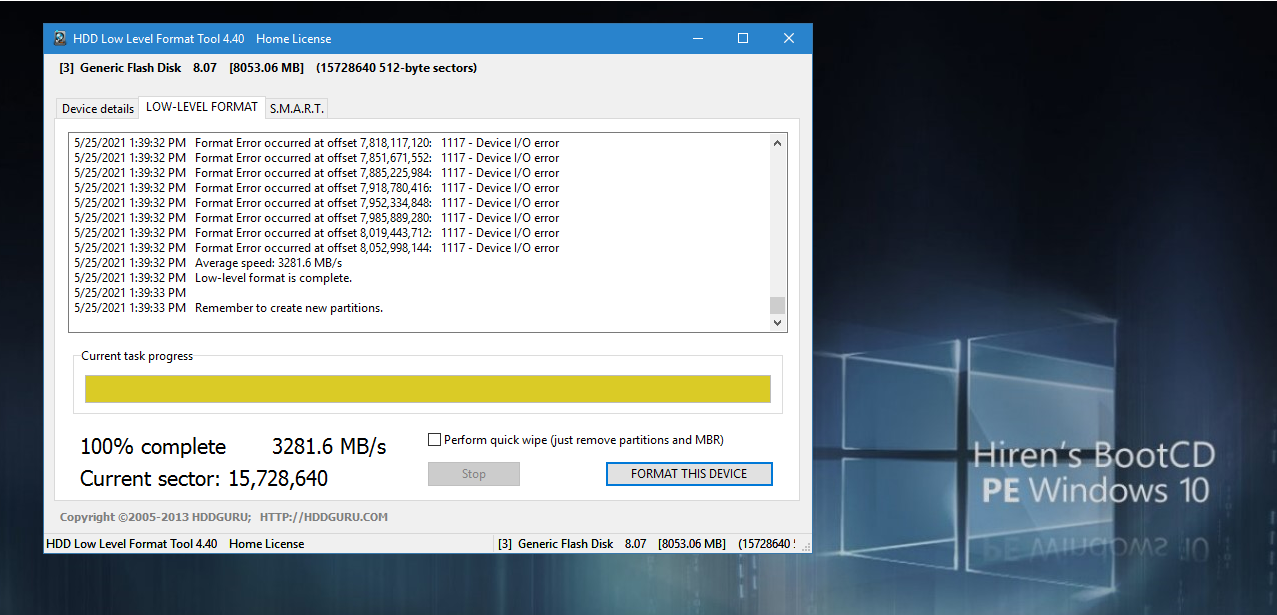Click the error line at offset 7,985,889,280
Viewport: 1277px width, 615px height.
tap(316, 218)
